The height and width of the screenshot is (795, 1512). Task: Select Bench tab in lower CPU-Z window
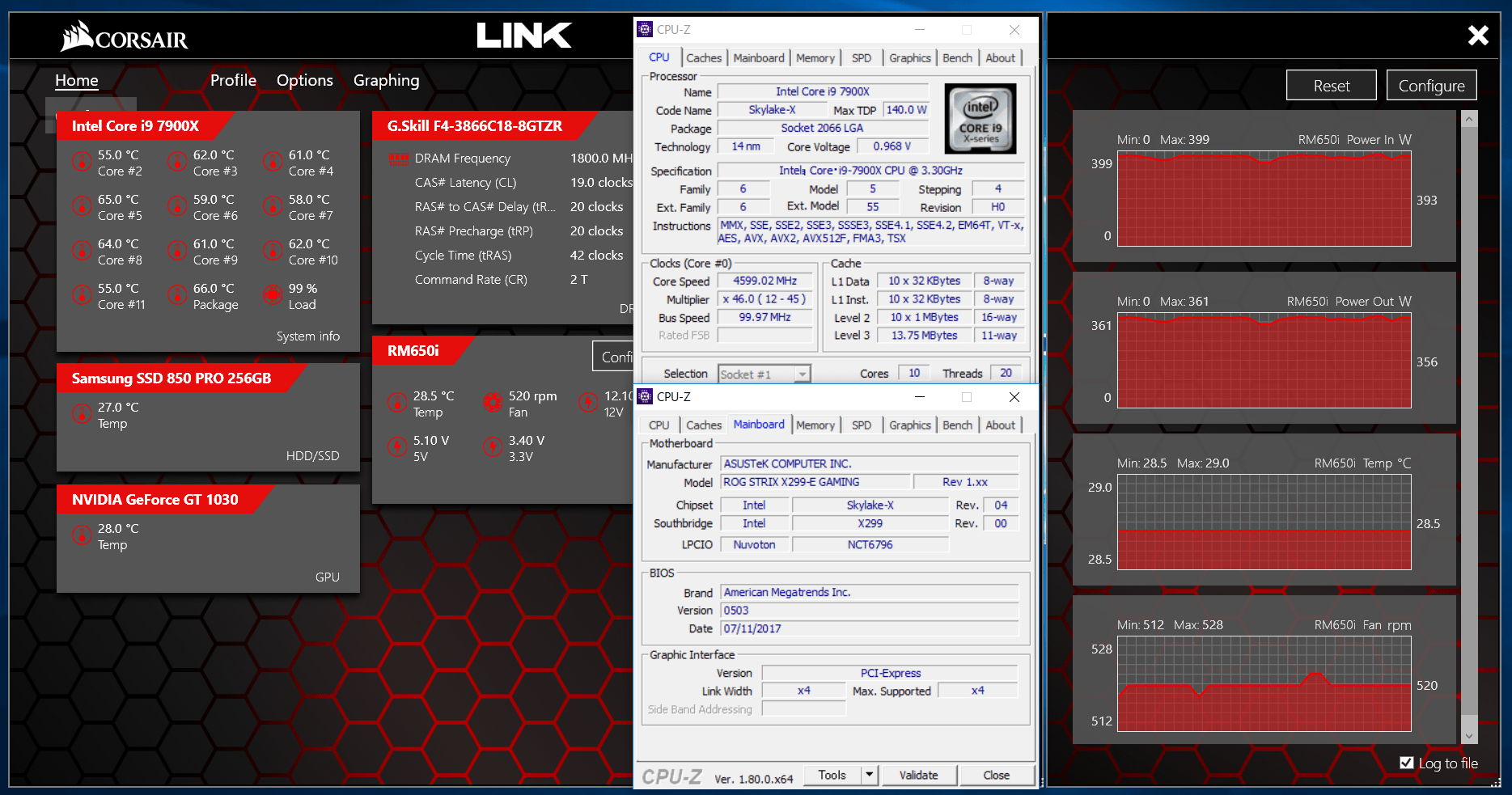pyautogui.click(x=958, y=425)
